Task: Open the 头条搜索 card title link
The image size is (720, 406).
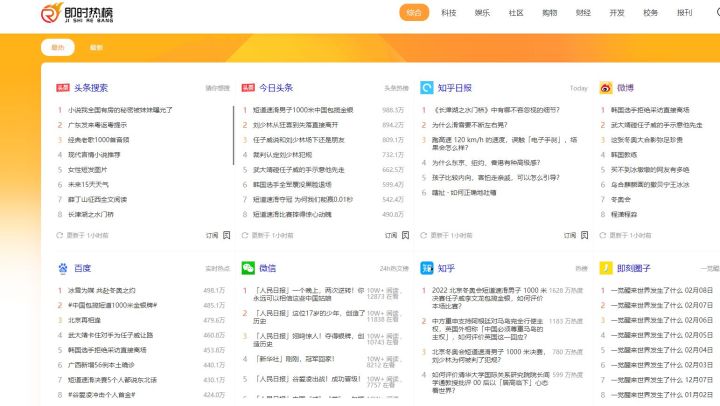Action: 91,88
